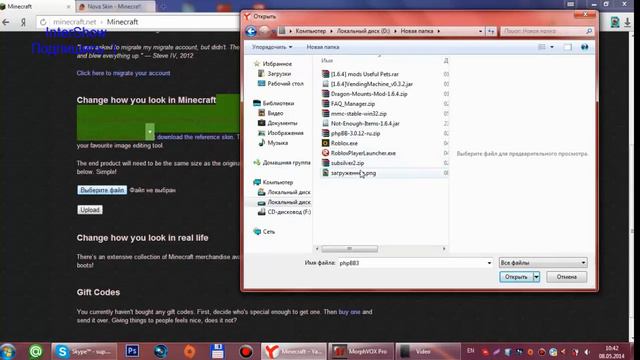The image size is (640, 360).
Task: Open the Изображения library
Action: (x=285, y=133)
